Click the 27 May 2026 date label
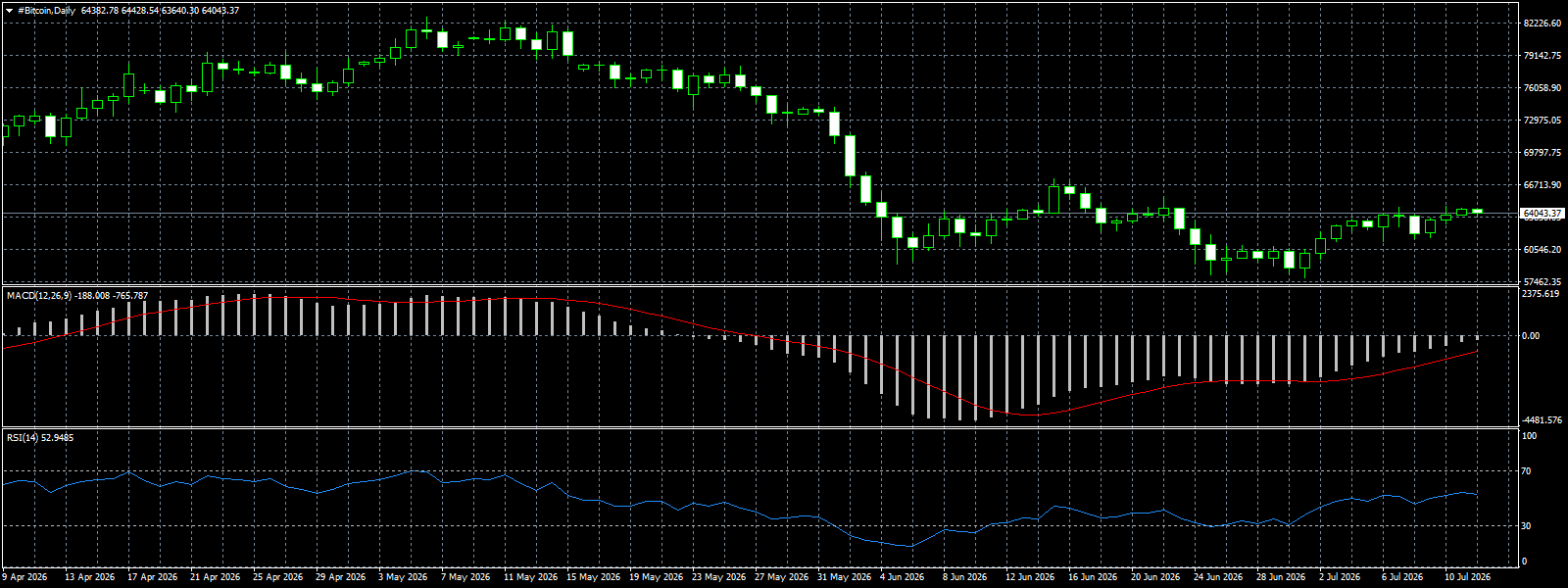 (x=781, y=577)
